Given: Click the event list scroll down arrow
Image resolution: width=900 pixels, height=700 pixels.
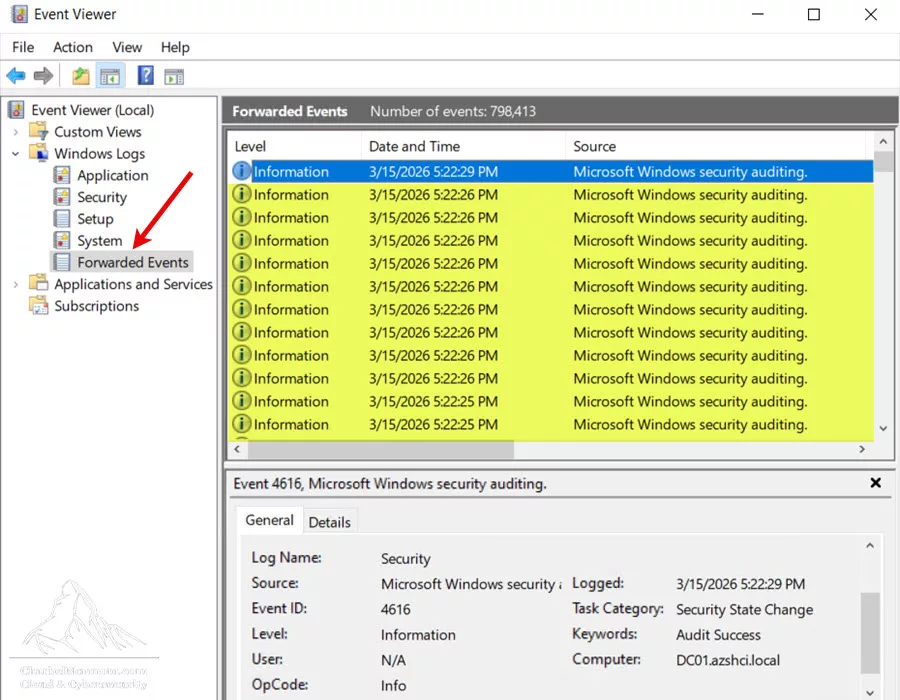Looking at the screenshot, I should click(883, 428).
